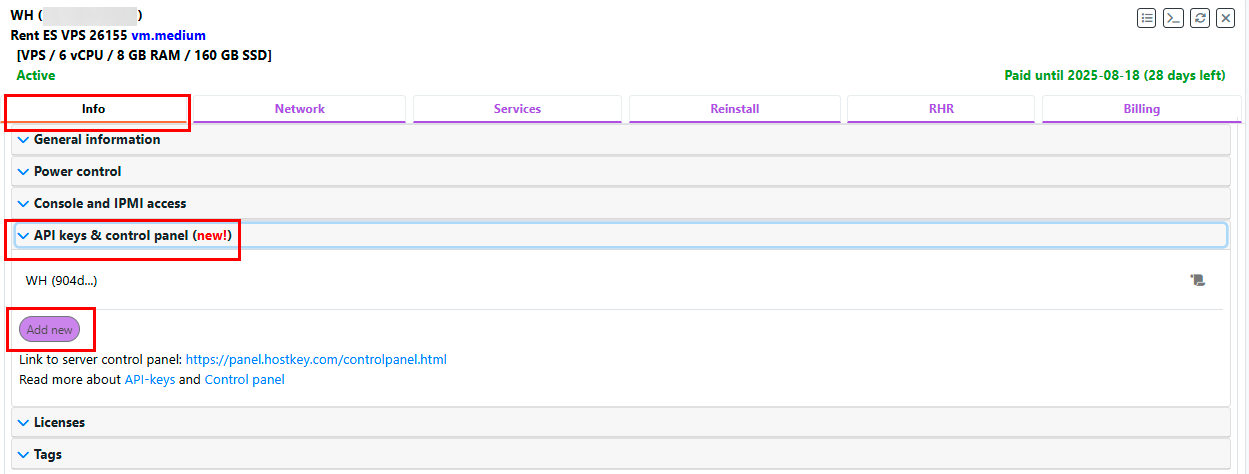Switch to the Network tab
1249x474 pixels.
click(300, 109)
